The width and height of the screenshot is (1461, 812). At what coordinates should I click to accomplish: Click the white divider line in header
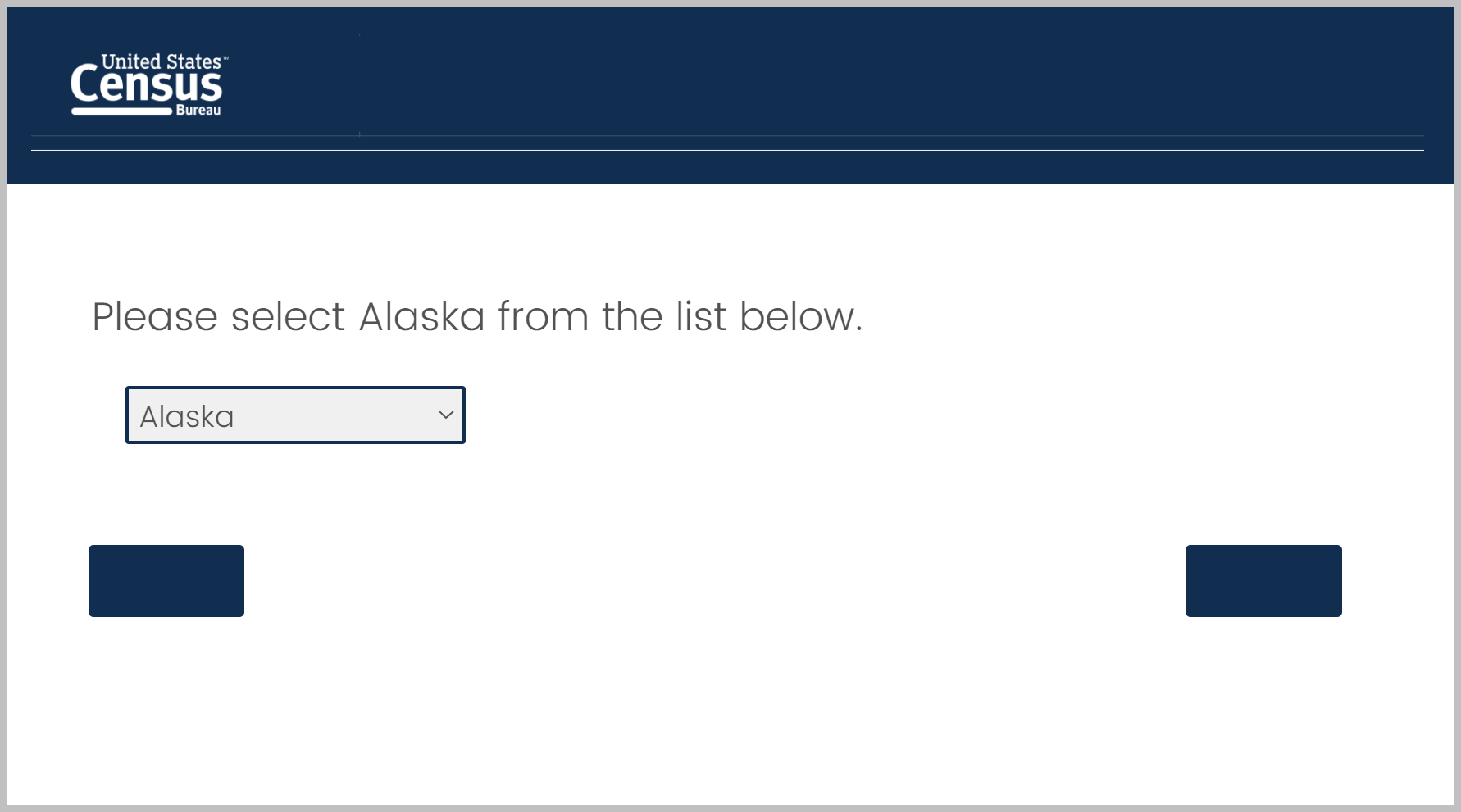coord(727,150)
